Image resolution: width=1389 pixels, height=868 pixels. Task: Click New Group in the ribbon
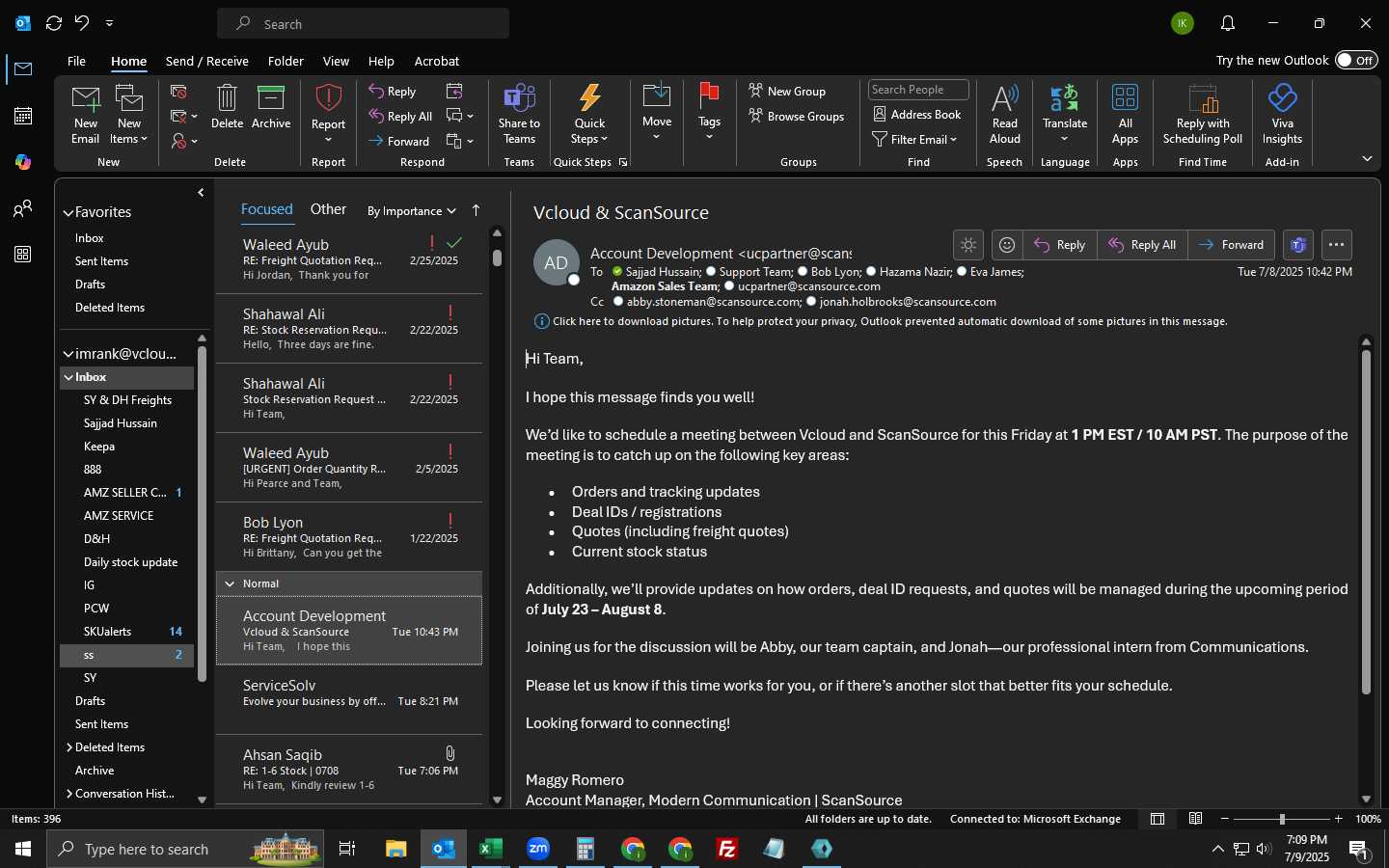tap(787, 92)
